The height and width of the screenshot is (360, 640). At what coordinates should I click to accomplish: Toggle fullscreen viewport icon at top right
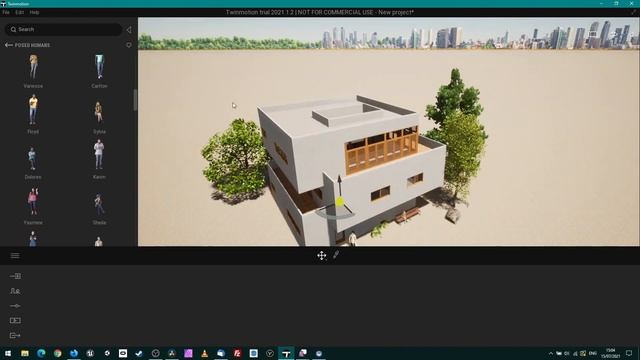pyautogui.click(x=633, y=12)
